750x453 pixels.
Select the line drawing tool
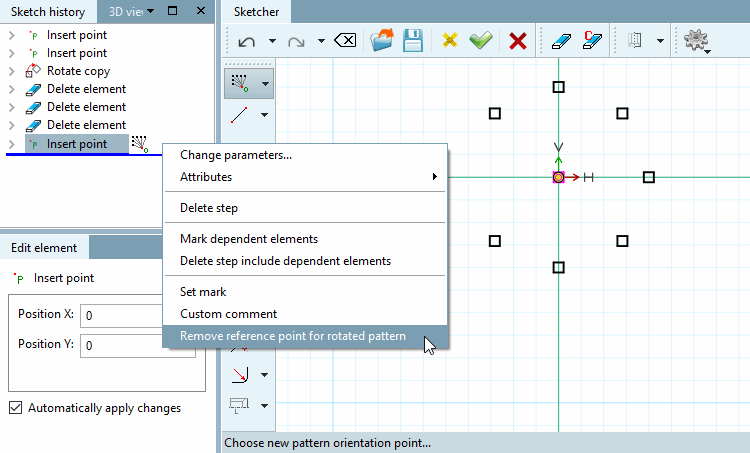coord(239,115)
